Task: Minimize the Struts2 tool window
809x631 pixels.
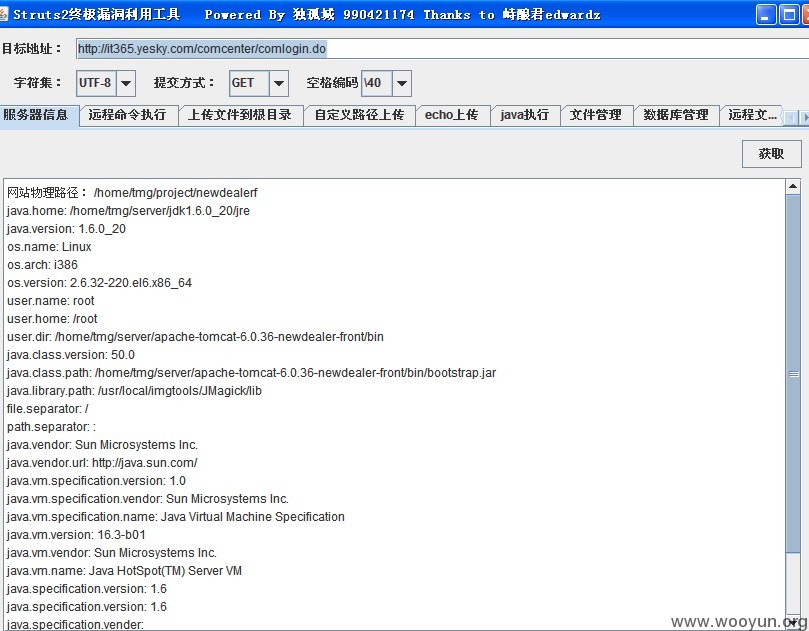Action: coord(766,14)
